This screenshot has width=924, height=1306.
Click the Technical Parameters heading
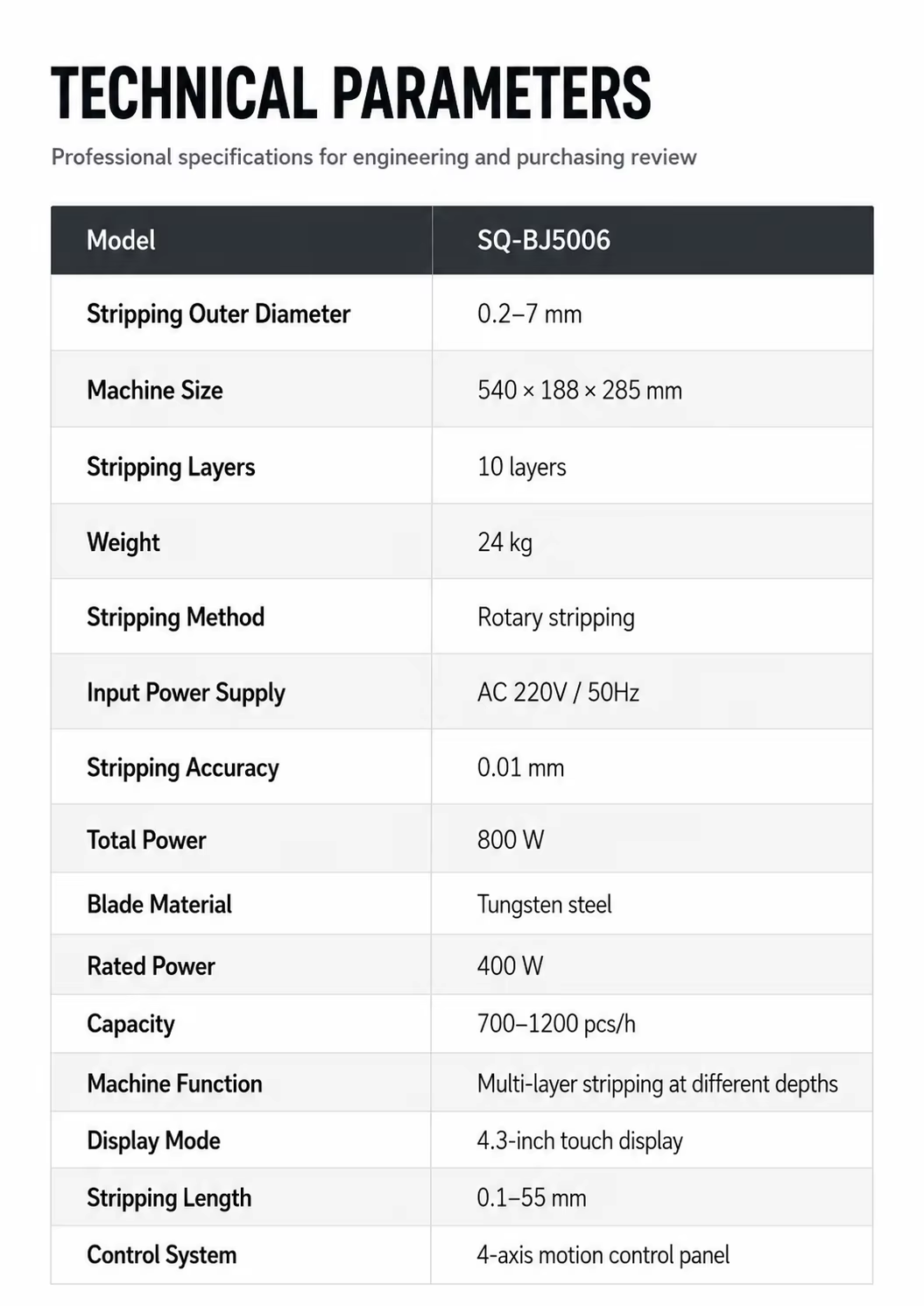(351, 93)
